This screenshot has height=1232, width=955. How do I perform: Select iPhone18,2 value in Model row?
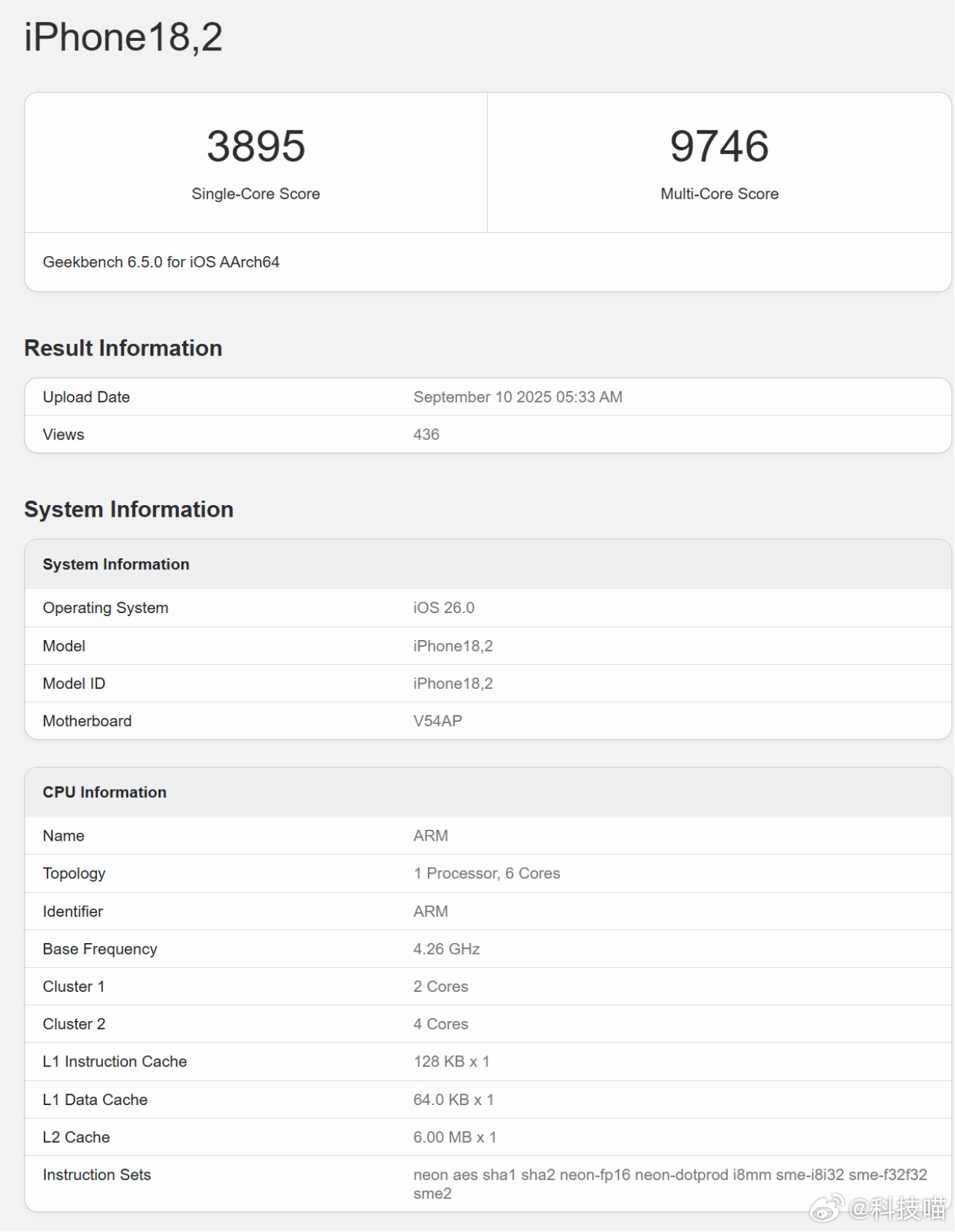click(453, 646)
